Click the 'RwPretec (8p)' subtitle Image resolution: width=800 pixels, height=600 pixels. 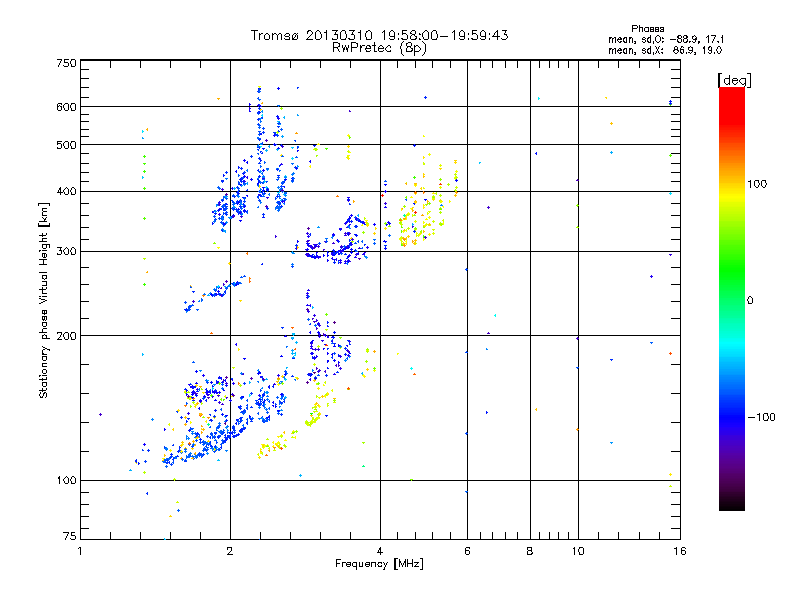[x=379, y=48]
